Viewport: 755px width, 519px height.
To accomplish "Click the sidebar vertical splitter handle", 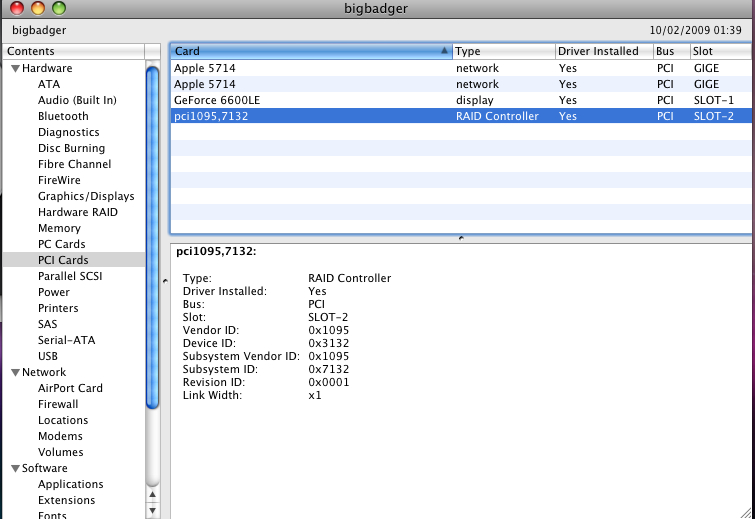I will (165, 281).
